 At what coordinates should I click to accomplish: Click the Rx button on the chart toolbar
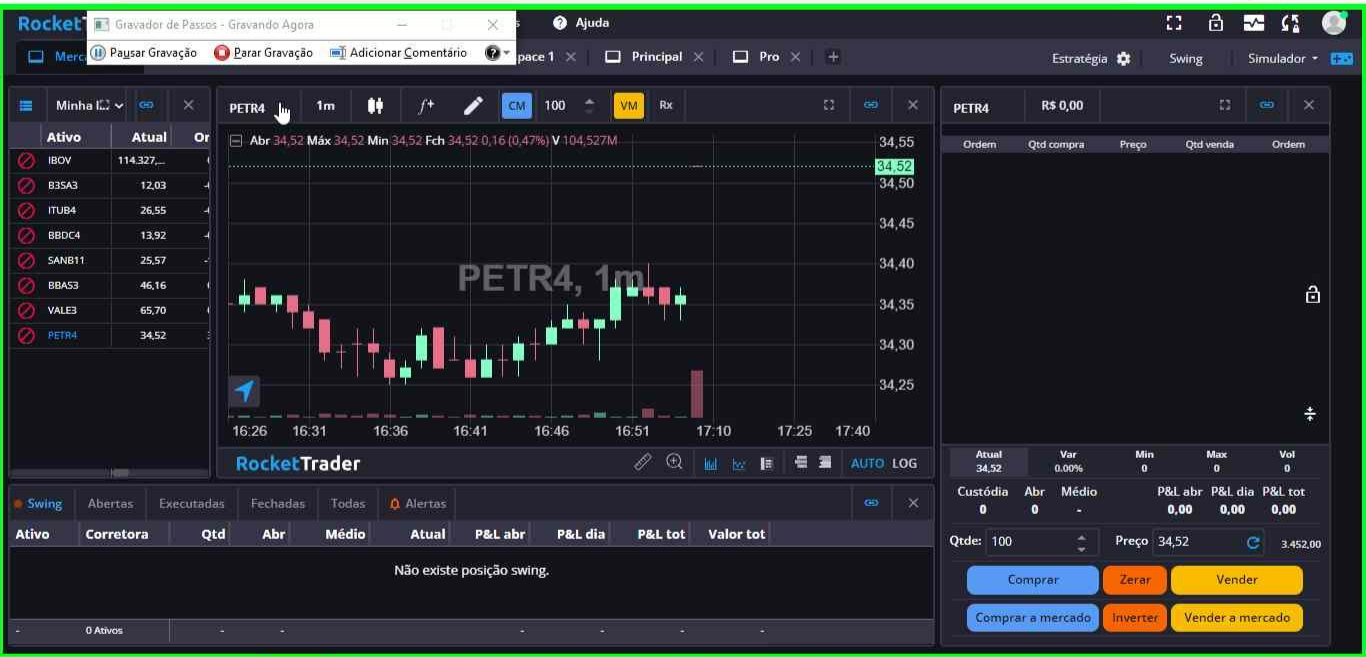(x=666, y=105)
